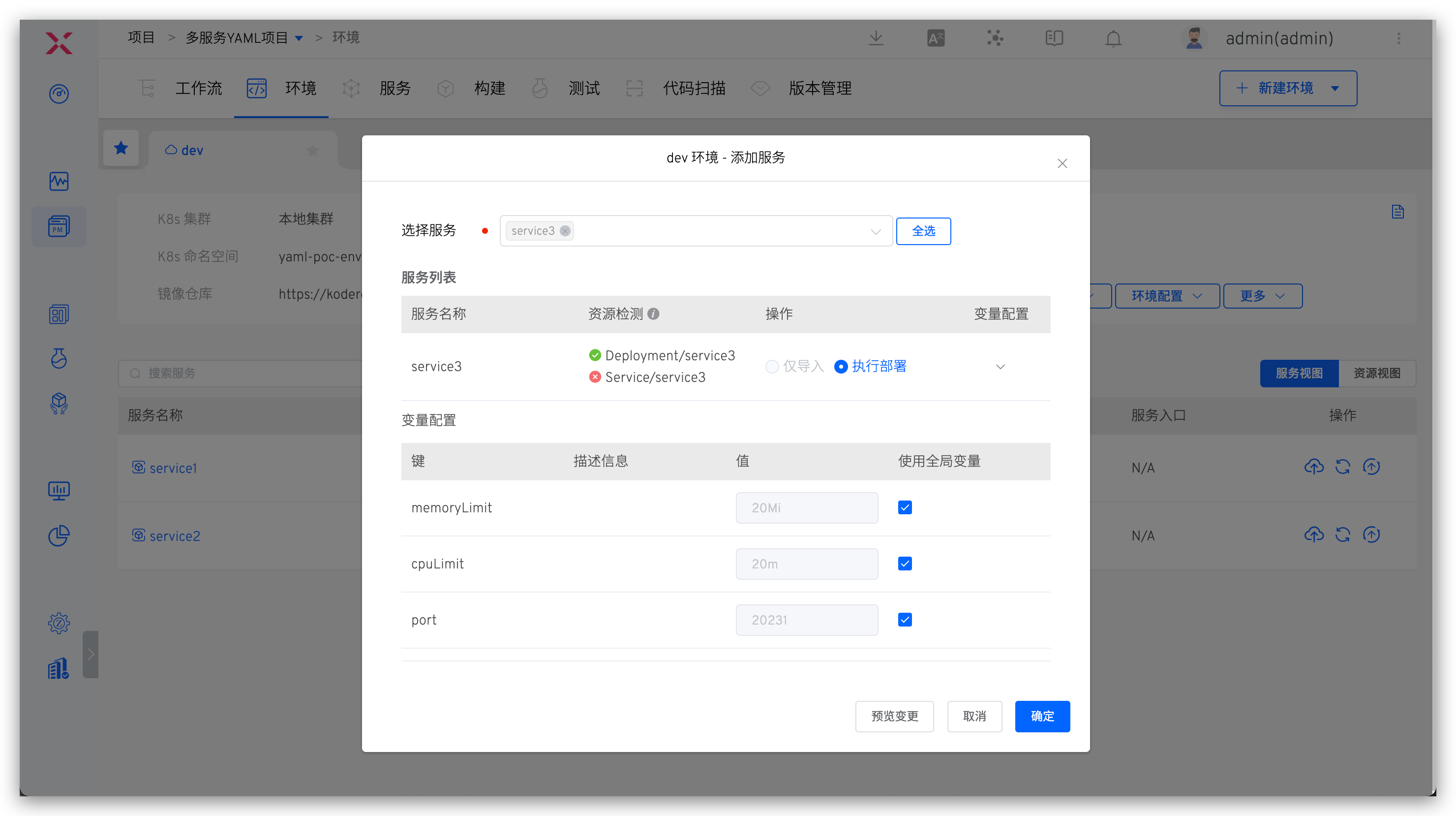The height and width of the screenshot is (816, 1456).
Task: Uncheck global variable checkbox for port
Action: click(905, 620)
